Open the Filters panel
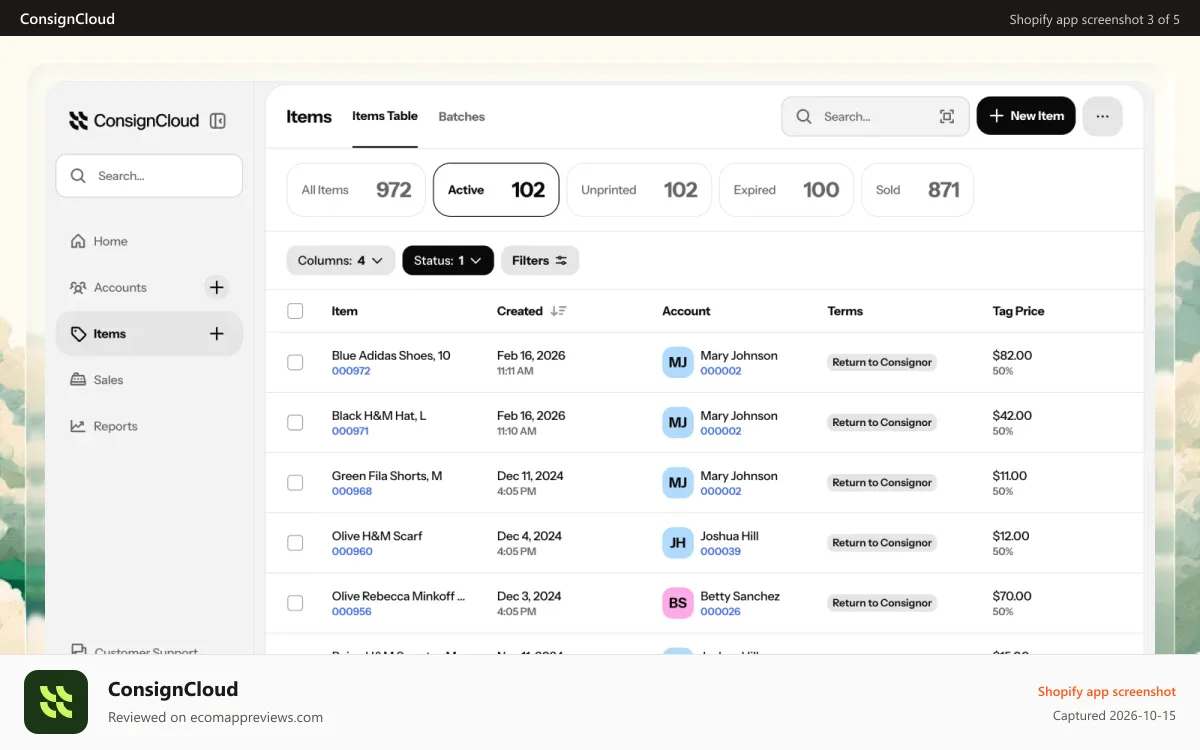The image size is (1200, 750). 540,260
